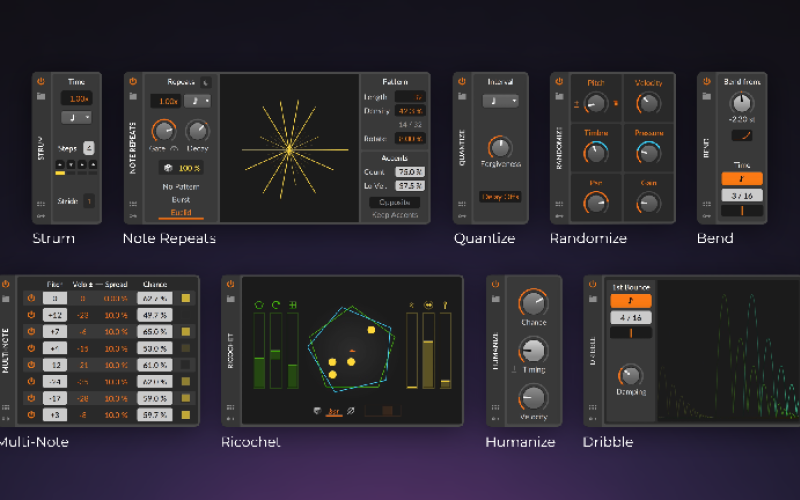The image size is (800, 500).
Task: Click the Bend curve shape icon
Action: click(741, 135)
